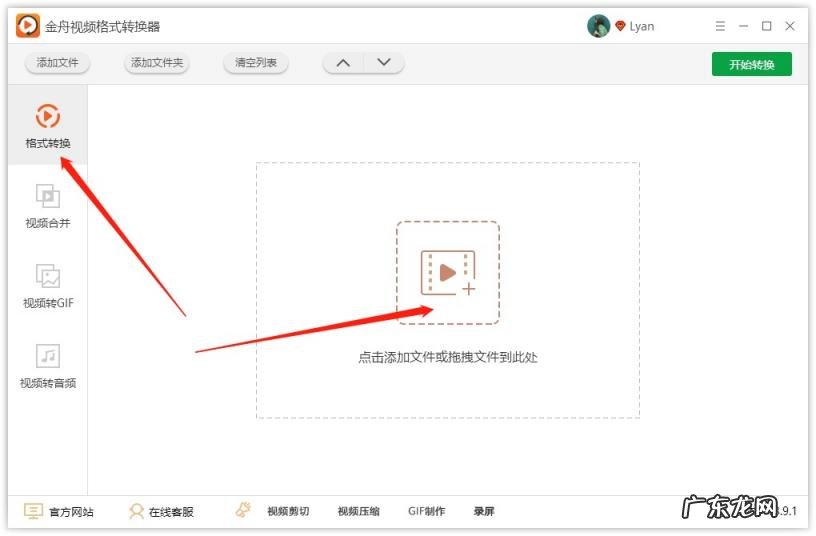Click the tools icon beside 视频剪切
Screen dimensions: 816x536
click(x=243, y=509)
